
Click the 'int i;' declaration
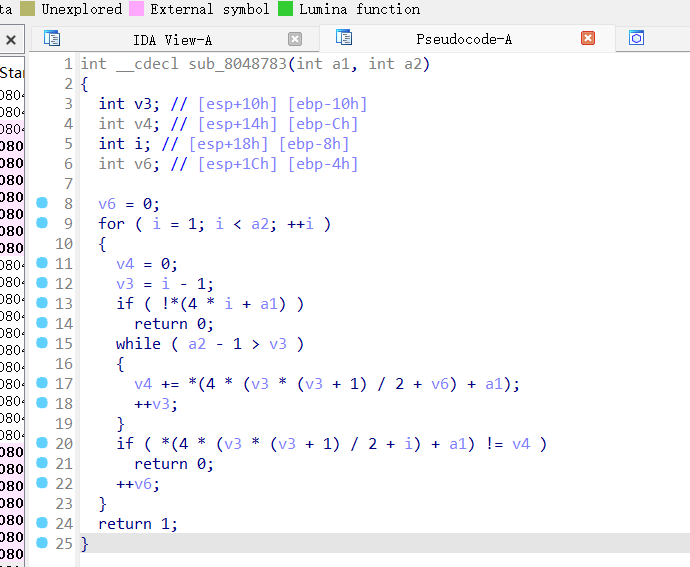(x=125, y=144)
